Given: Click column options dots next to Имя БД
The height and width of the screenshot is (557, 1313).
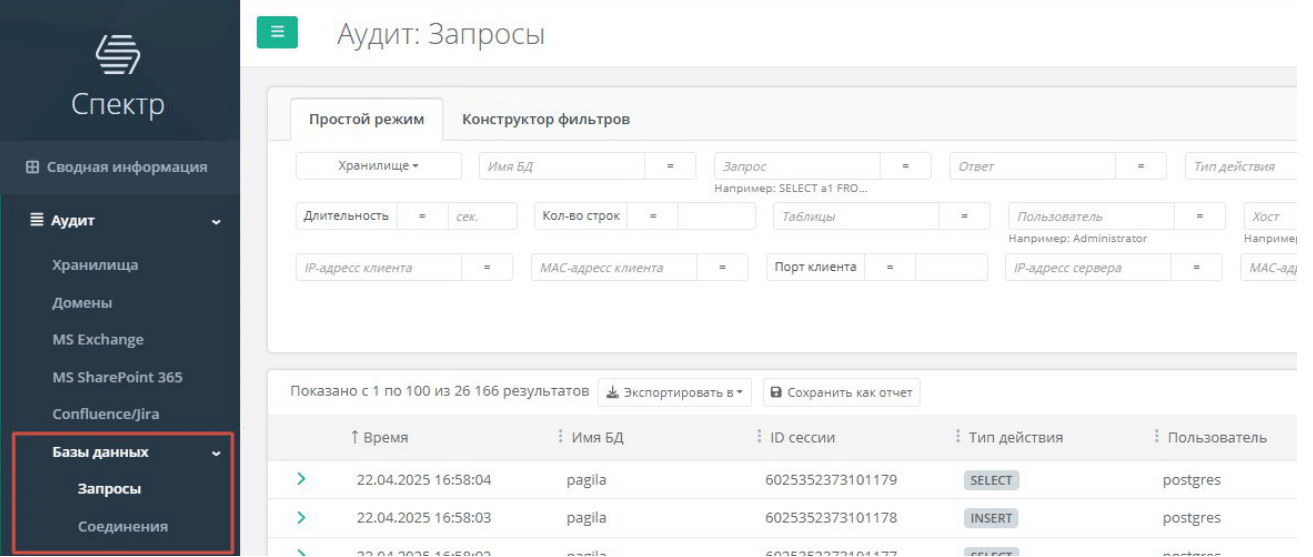Looking at the screenshot, I should (x=560, y=437).
